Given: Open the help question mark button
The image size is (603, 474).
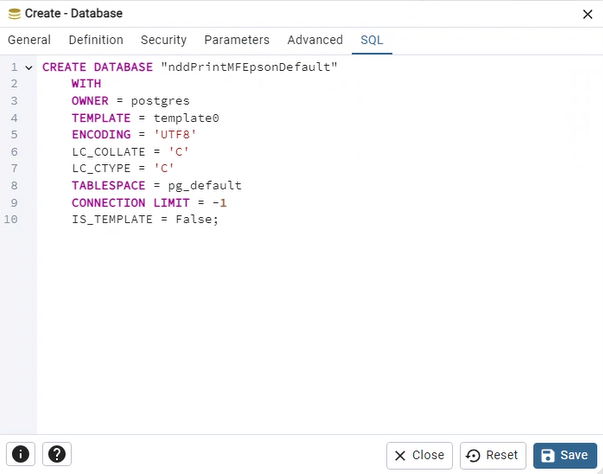Looking at the screenshot, I should coord(57,455).
